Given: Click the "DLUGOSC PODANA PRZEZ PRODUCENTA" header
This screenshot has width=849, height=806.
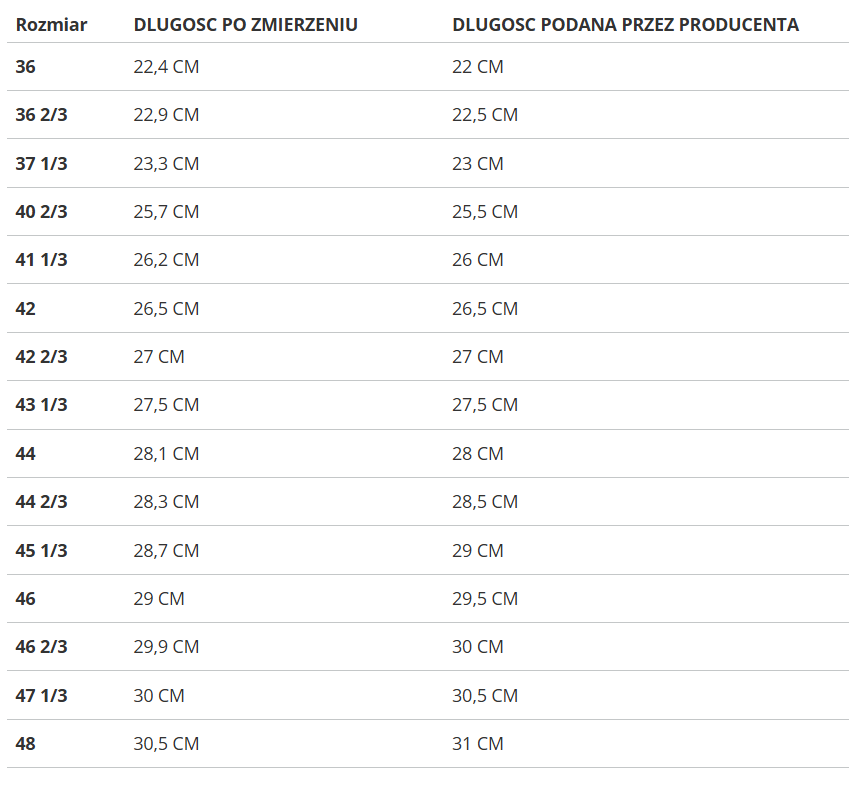Looking at the screenshot, I should coord(625,24).
